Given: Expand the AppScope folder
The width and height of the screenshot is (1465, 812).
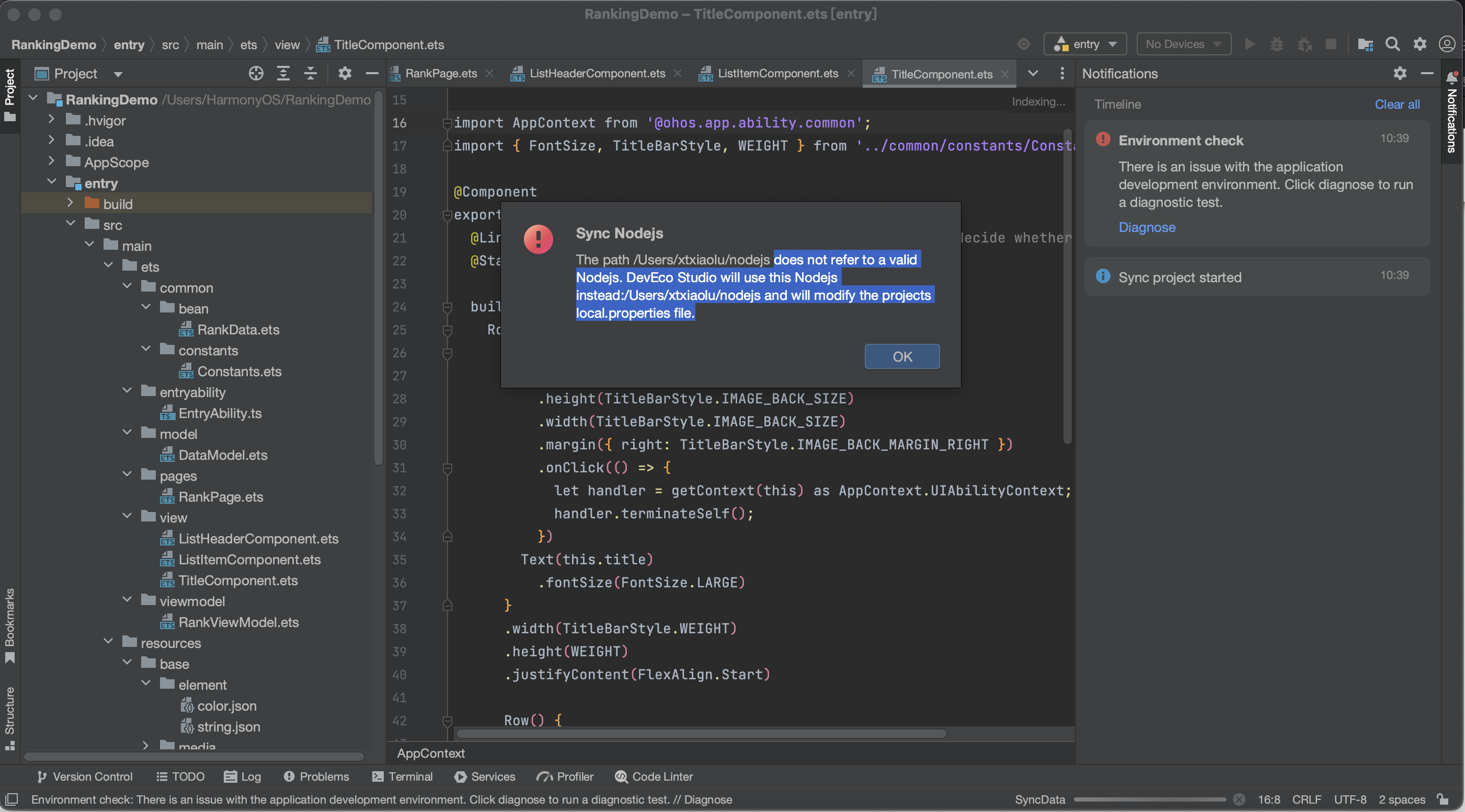Looking at the screenshot, I should coord(51,161).
